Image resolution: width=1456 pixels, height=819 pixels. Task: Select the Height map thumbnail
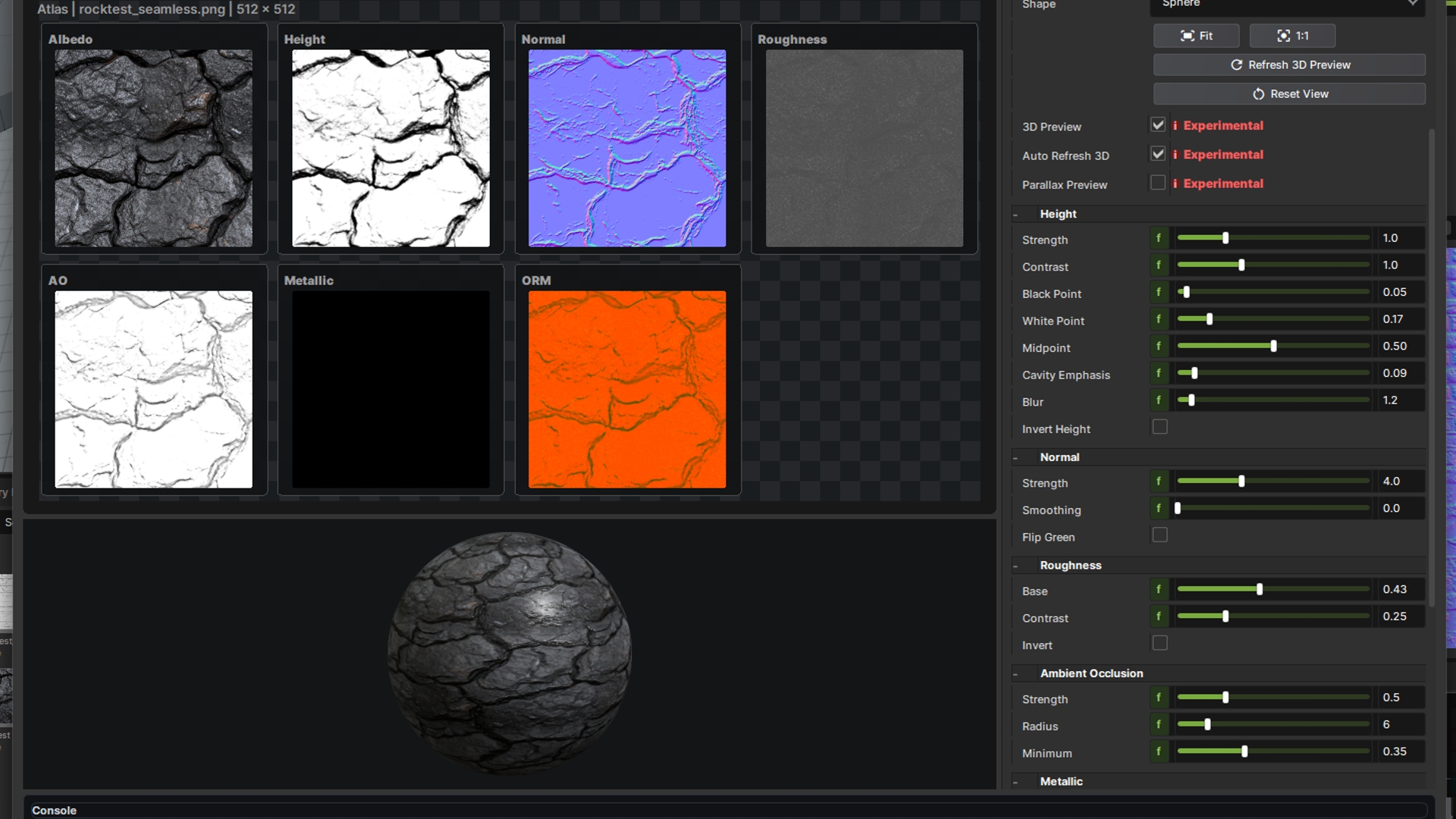tap(391, 149)
